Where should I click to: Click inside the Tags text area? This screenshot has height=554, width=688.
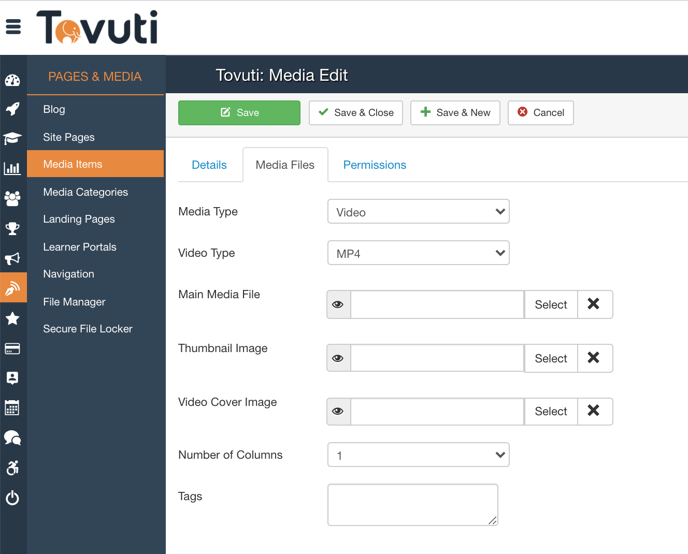(x=412, y=504)
